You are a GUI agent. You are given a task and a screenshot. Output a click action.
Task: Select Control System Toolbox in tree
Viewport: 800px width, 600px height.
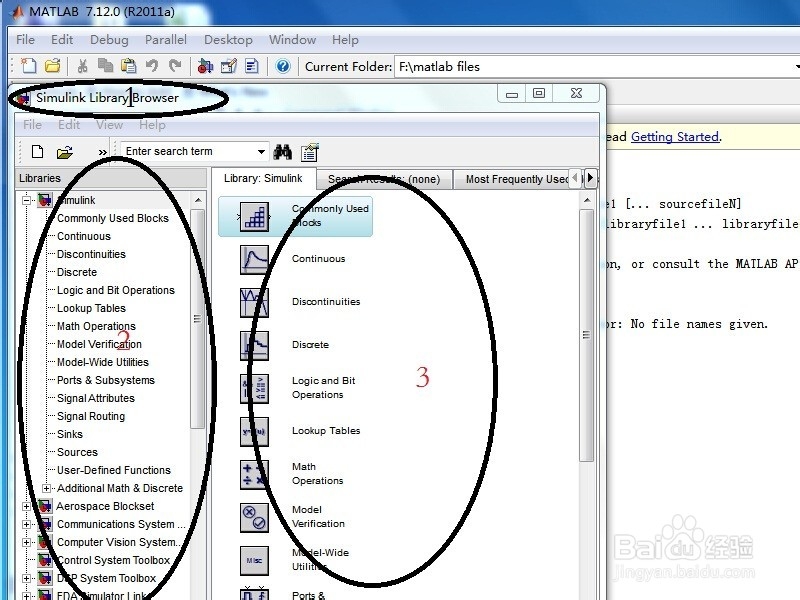point(113,560)
